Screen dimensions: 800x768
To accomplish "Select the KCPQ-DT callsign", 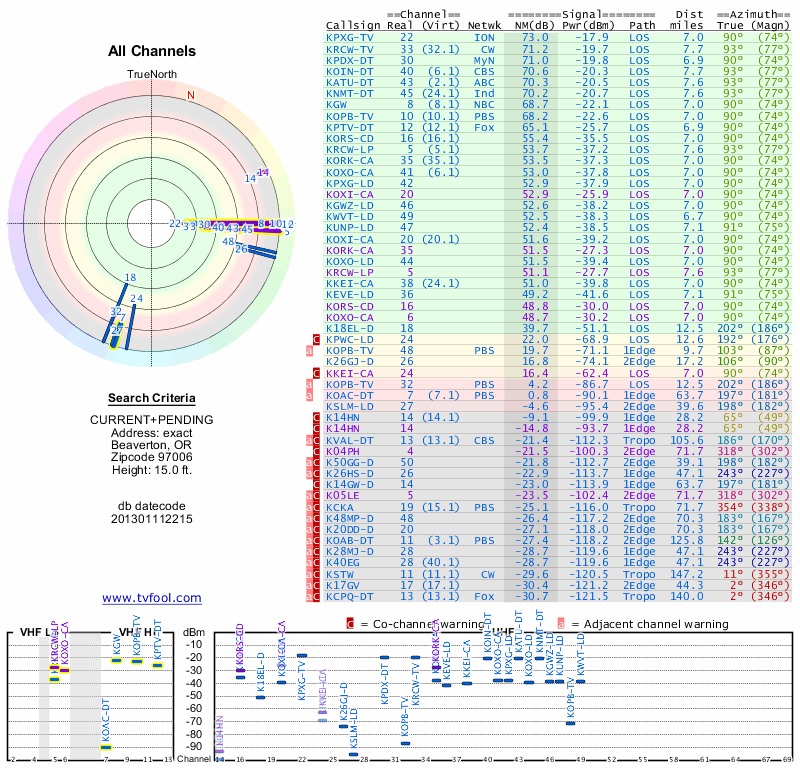I will 350,596.
